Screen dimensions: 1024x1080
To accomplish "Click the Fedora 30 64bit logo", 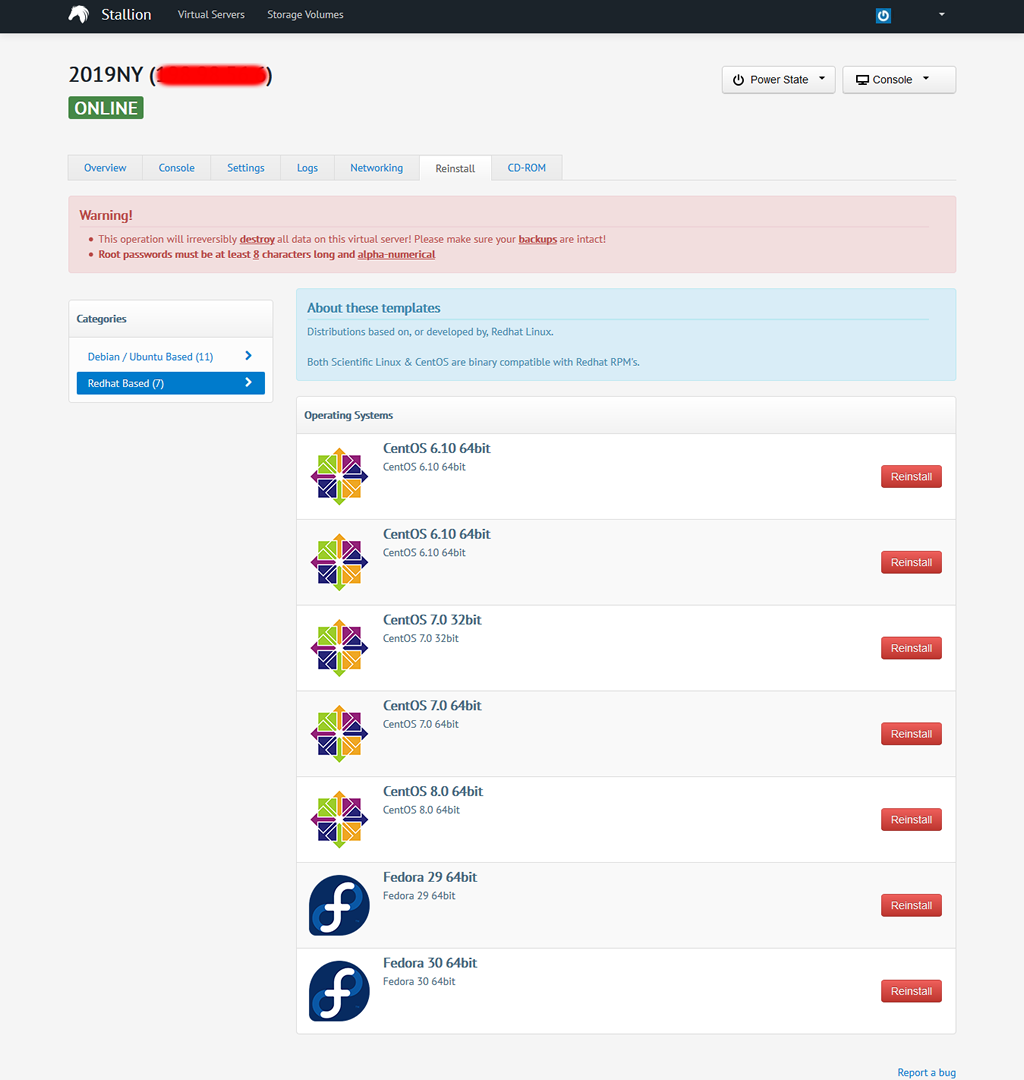I will coord(339,991).
